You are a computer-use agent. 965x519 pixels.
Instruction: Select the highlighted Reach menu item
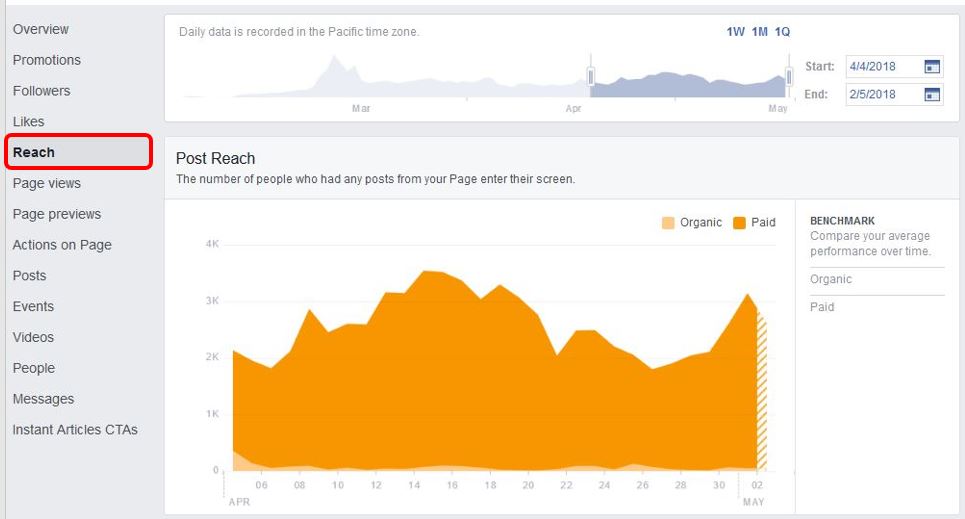[78, 151]
